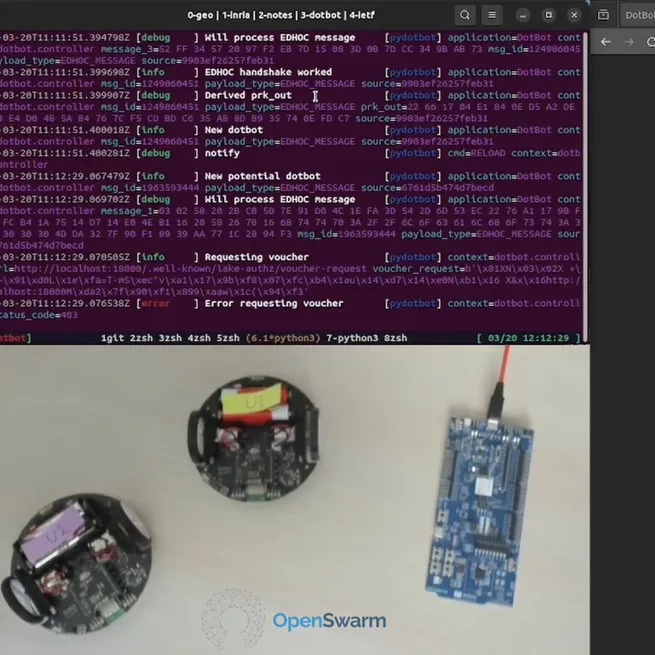655x655 pixels.
Task: Select tmux window 2zsh
Action: [x=141, y=338]
